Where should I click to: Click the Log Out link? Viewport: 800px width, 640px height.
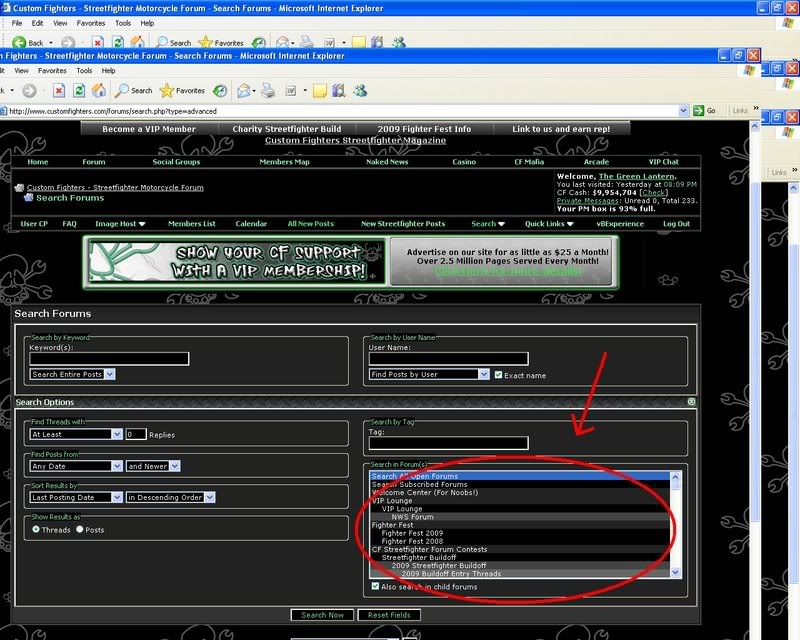(677, 224)
